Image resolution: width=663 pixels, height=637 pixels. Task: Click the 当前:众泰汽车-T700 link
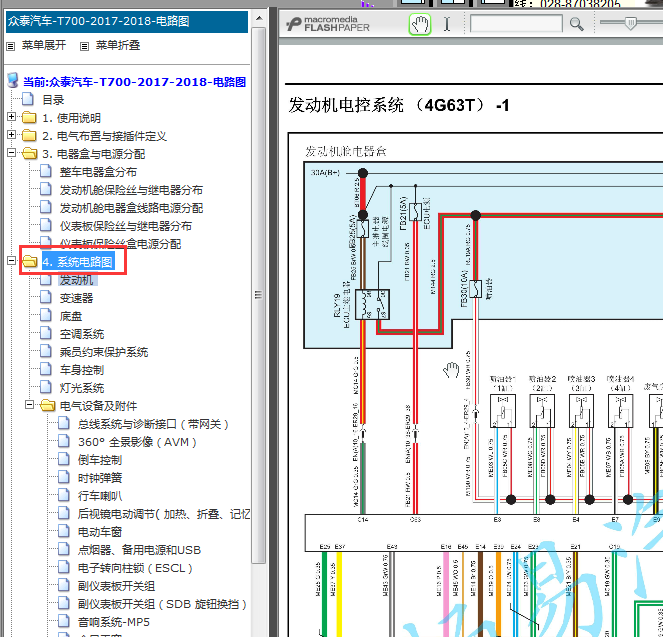click(x=134, y=82)
